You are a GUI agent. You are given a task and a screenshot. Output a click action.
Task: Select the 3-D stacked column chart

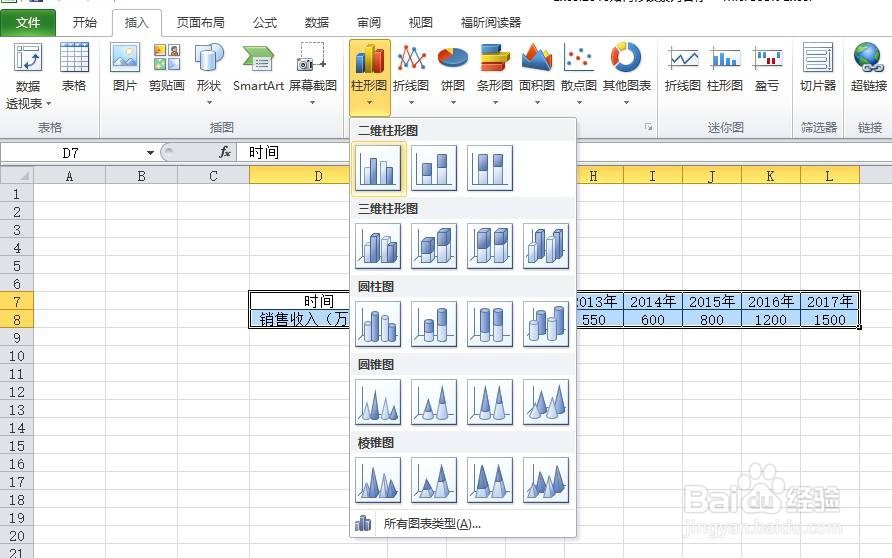click(x=433, y=246)
